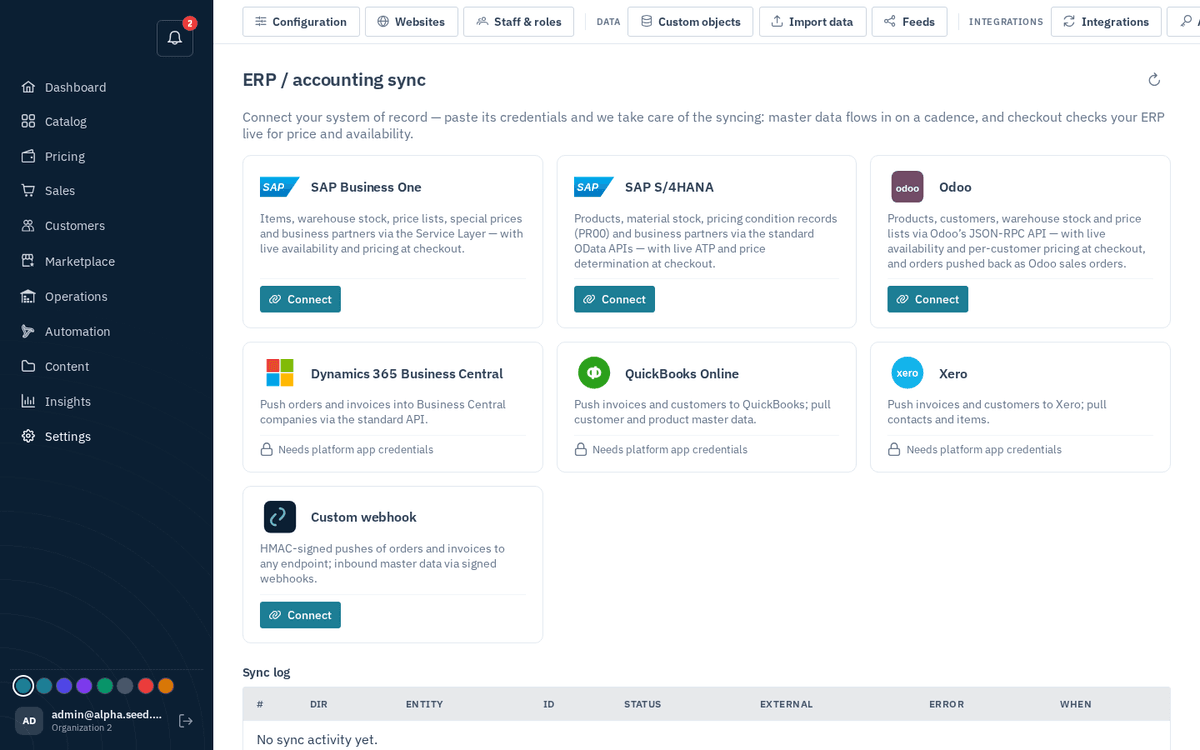This screenshot has width=1200, height=750.
Task: Open the notifications bell
Action: (x=175, y=38)
